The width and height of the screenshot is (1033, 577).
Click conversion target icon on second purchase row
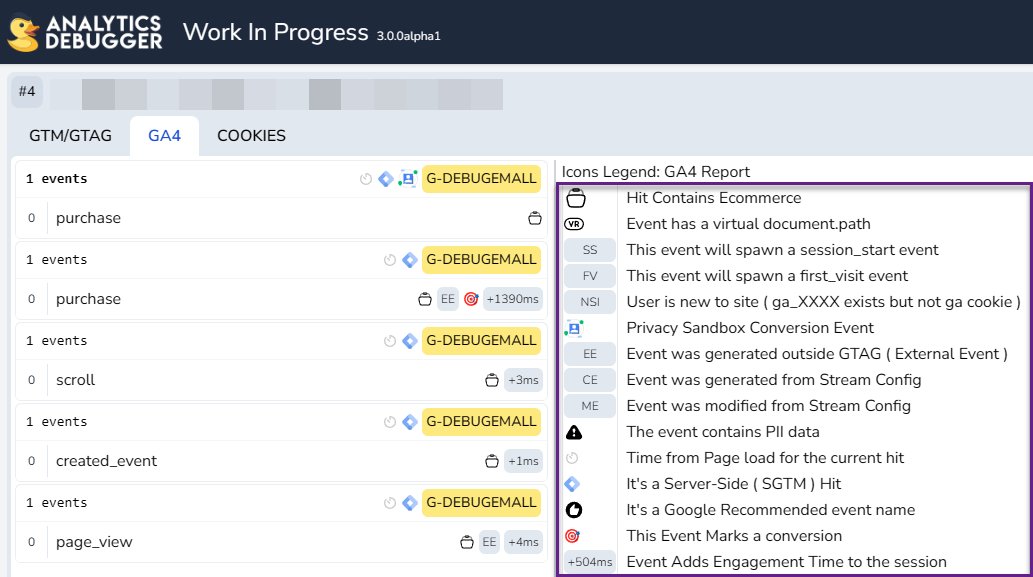[470, 299]
